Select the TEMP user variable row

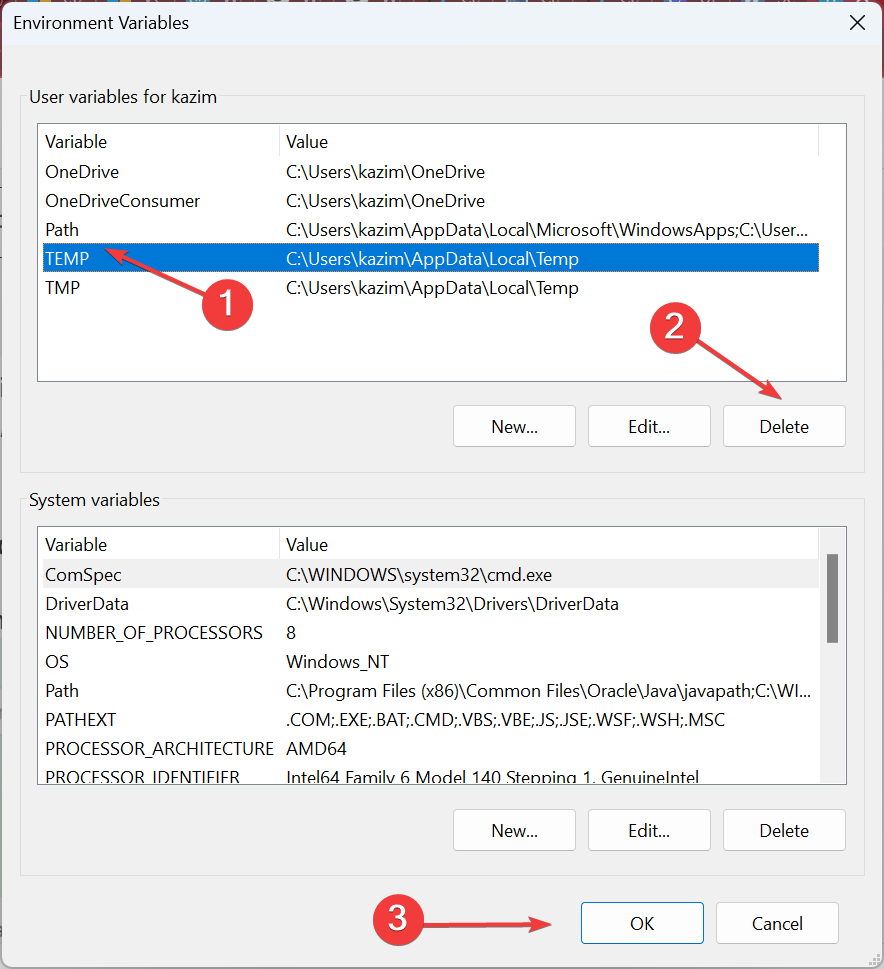[x=431, y=258]
